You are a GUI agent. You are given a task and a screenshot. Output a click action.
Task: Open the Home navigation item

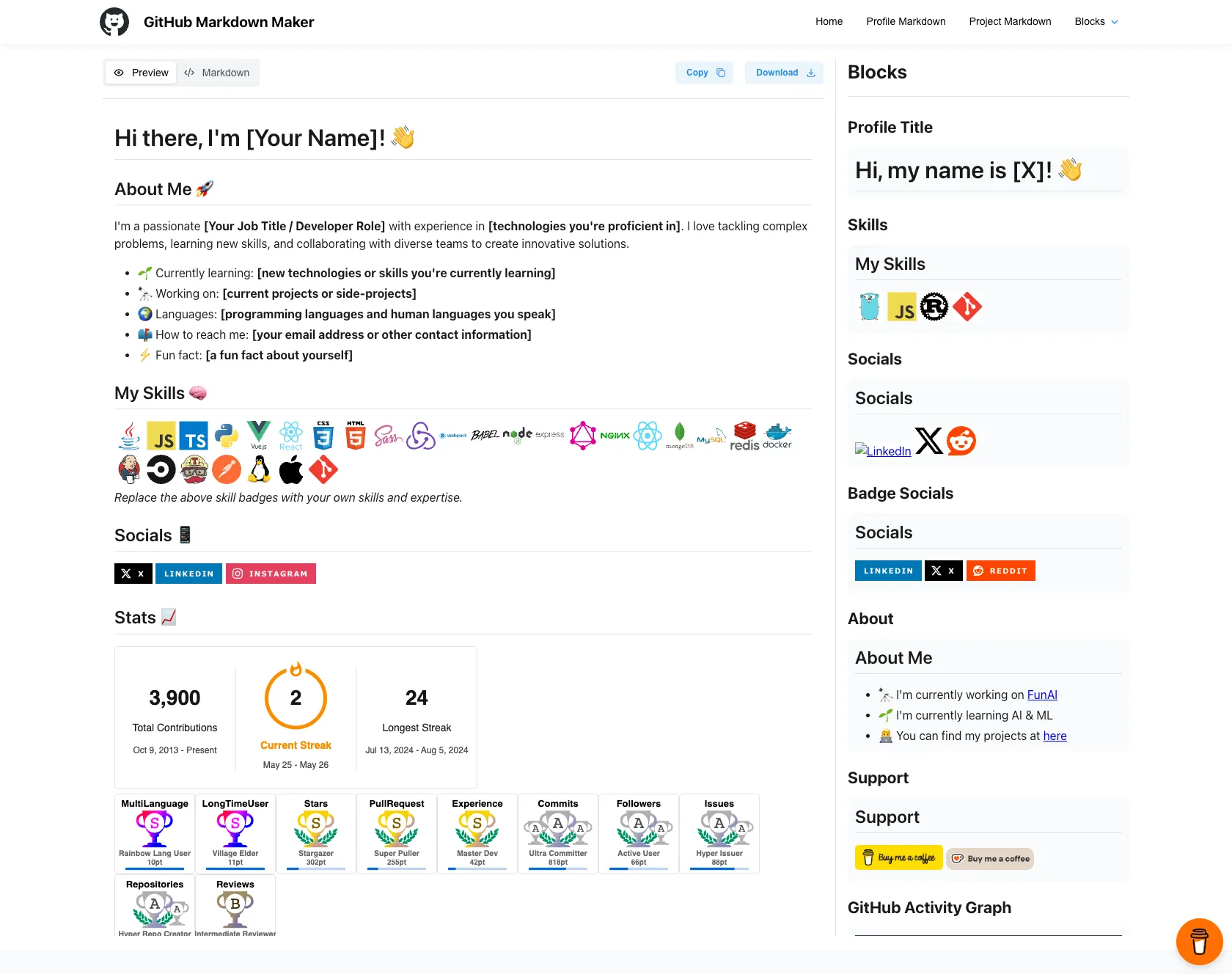tap(829, 21)
